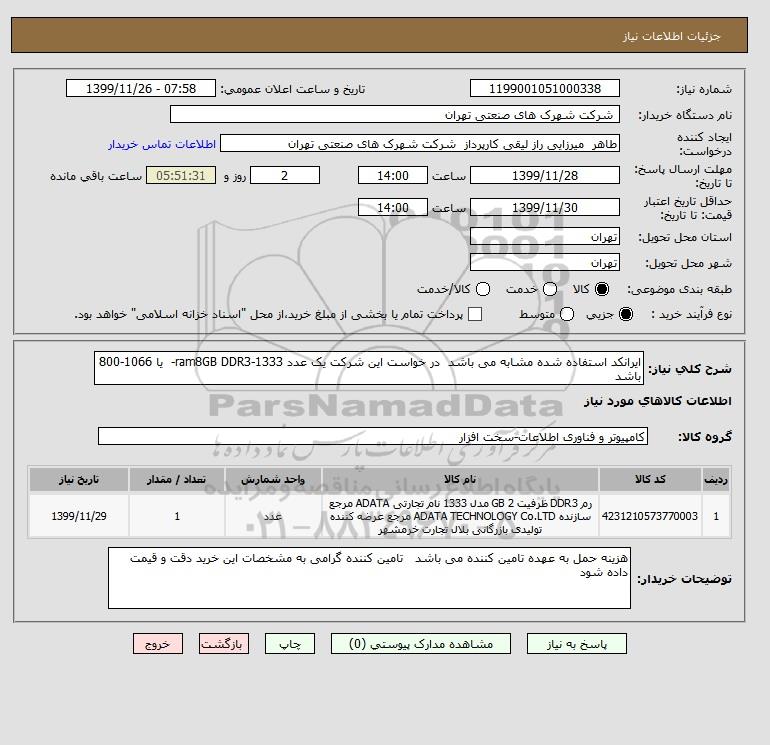Viewport: 770px width, 745px height.
Task: Click product code 4231210573770003 cell
Action: click(650, 516)
